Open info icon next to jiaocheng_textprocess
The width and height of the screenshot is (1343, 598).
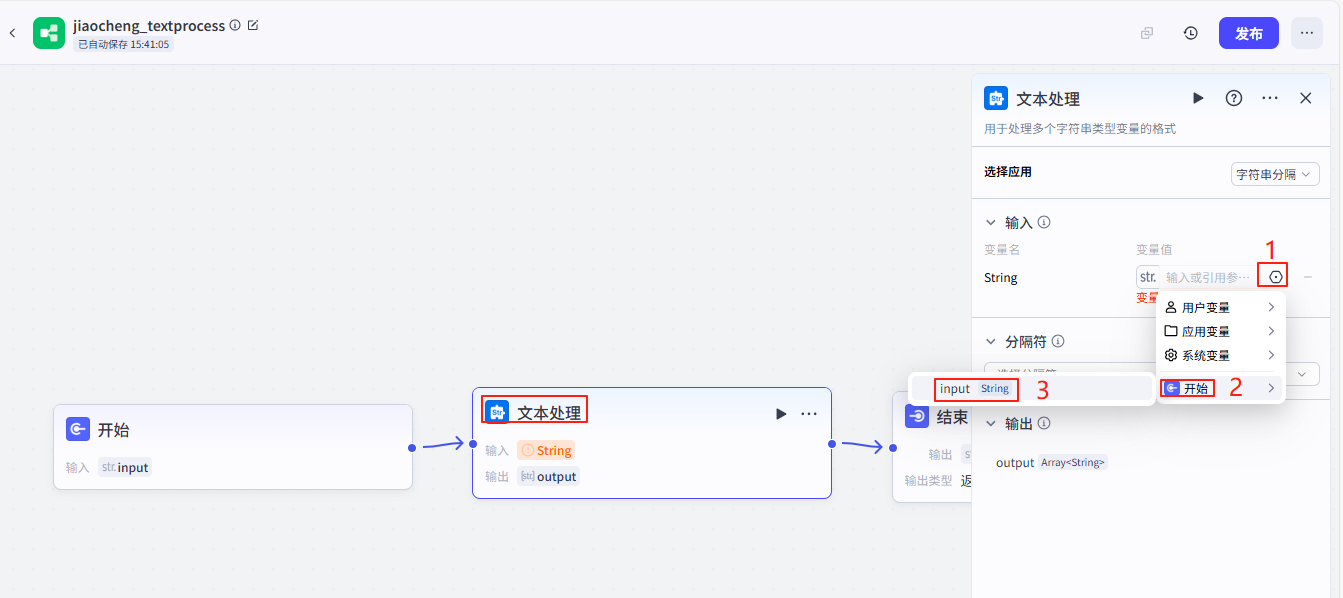tap(235, 25)
